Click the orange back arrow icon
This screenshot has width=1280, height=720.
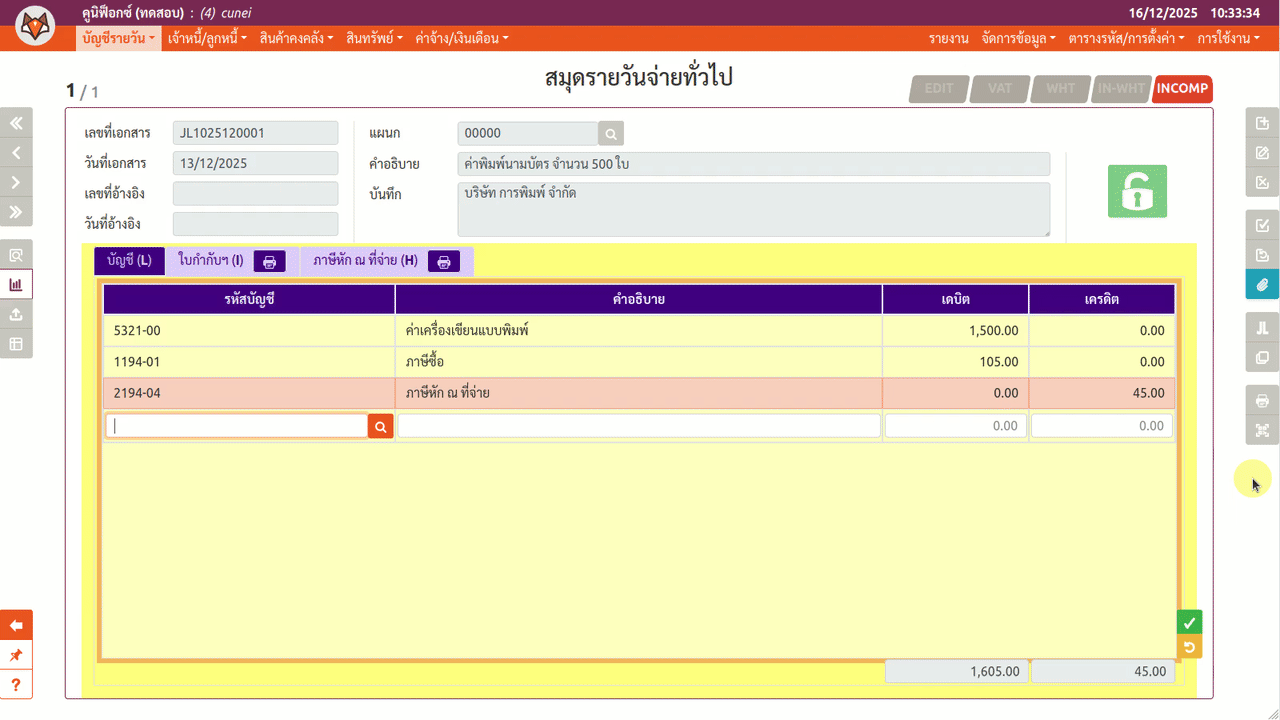[16, 625]
